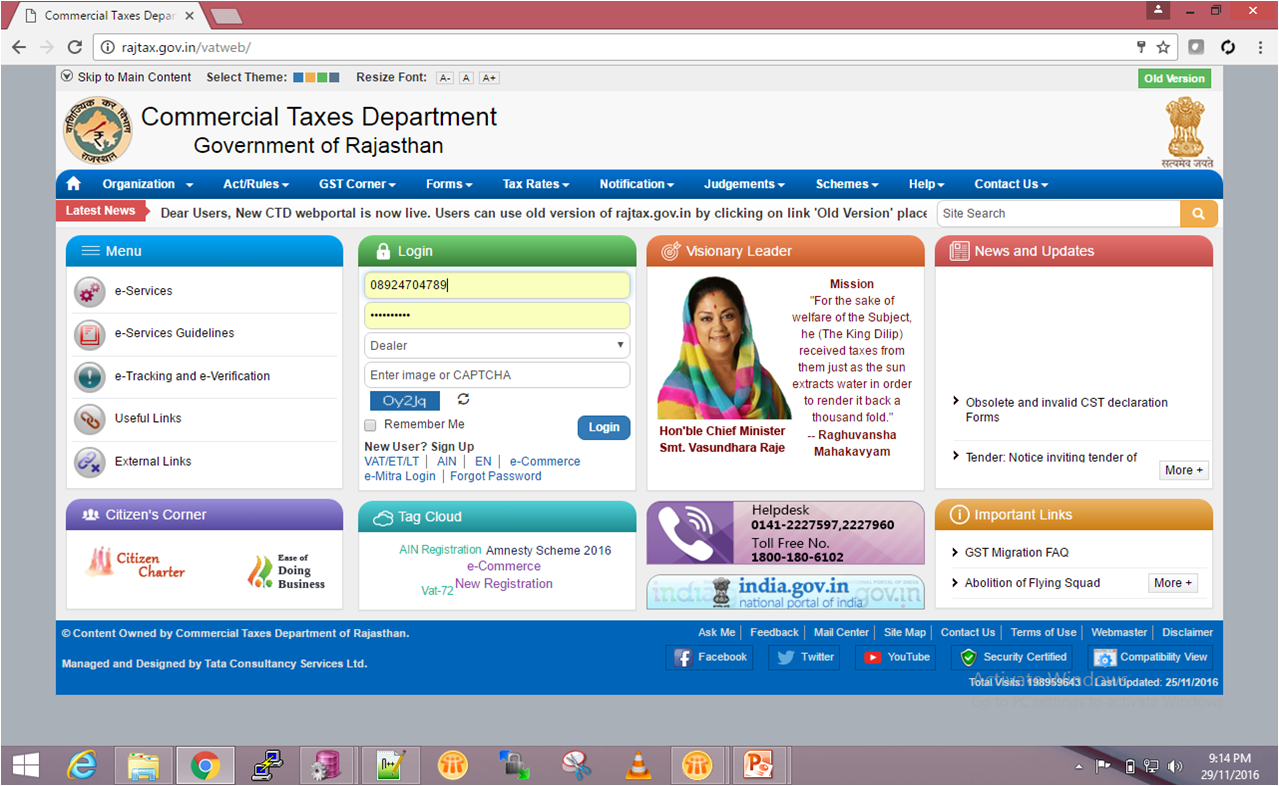Click the Home icon in navigation bar
1279x786 pixels.
click(x=73, y=184)
